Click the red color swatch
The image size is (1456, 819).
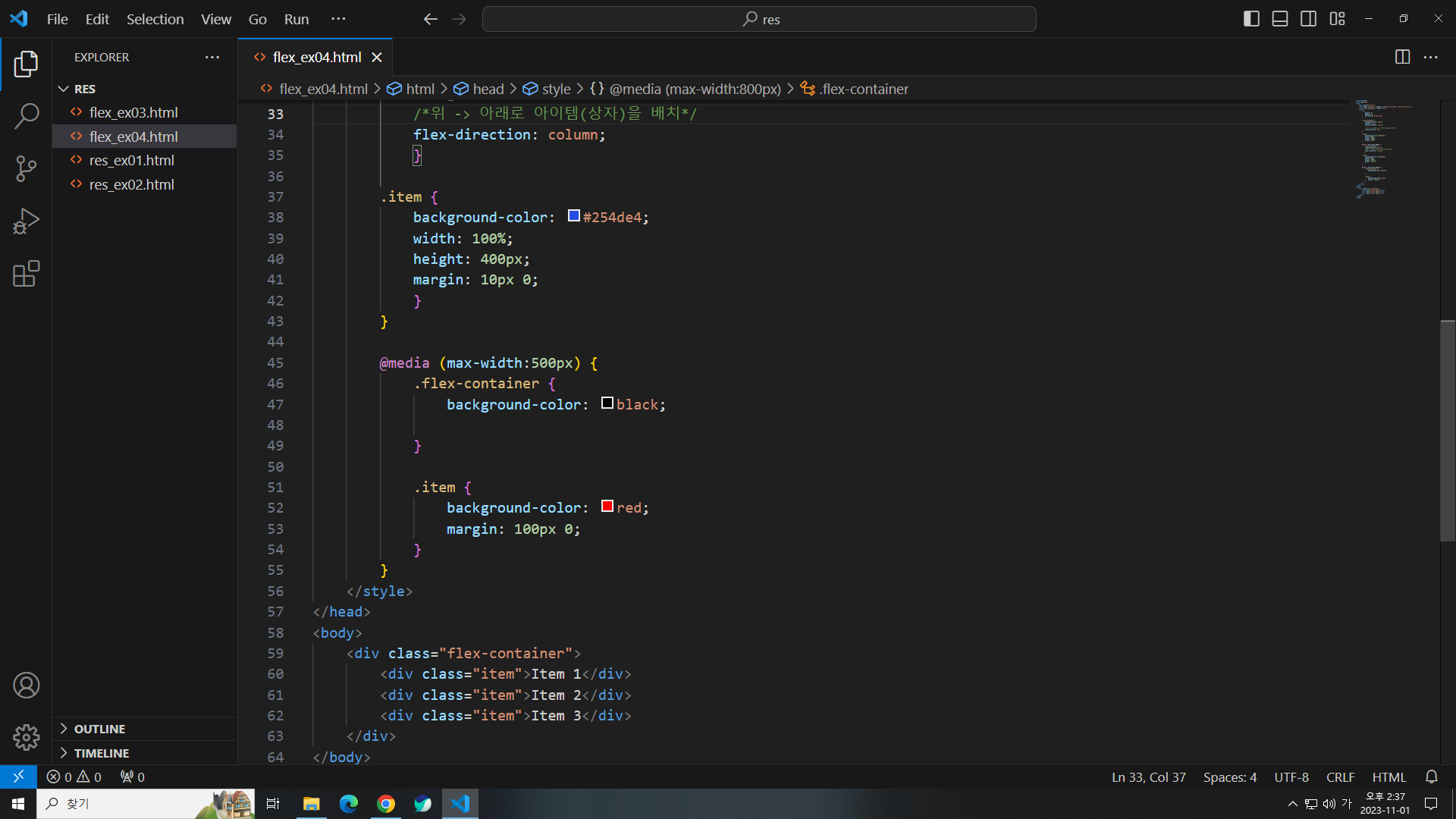[607, 507]
